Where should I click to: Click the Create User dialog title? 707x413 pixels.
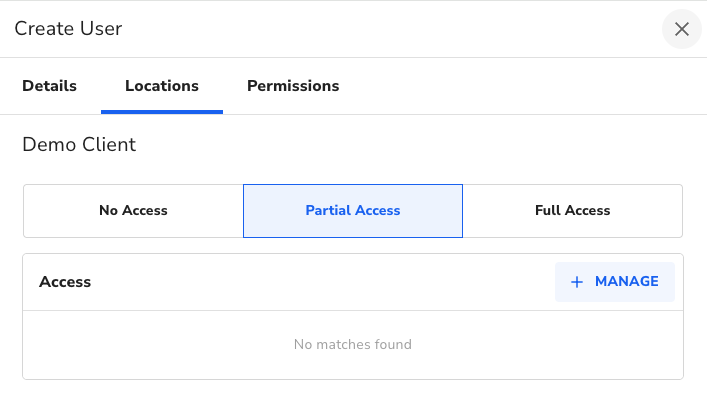pyautogui.click(x=68, y=29)
